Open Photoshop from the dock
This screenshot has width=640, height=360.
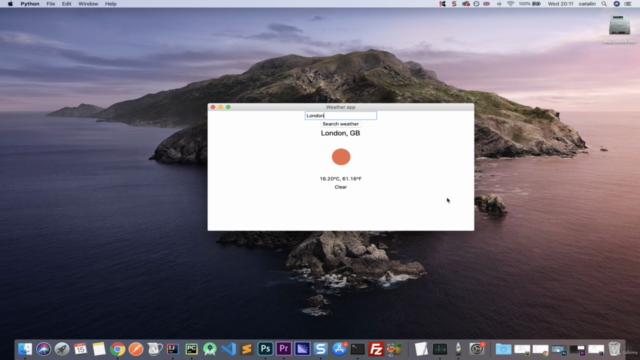point(265,349)
